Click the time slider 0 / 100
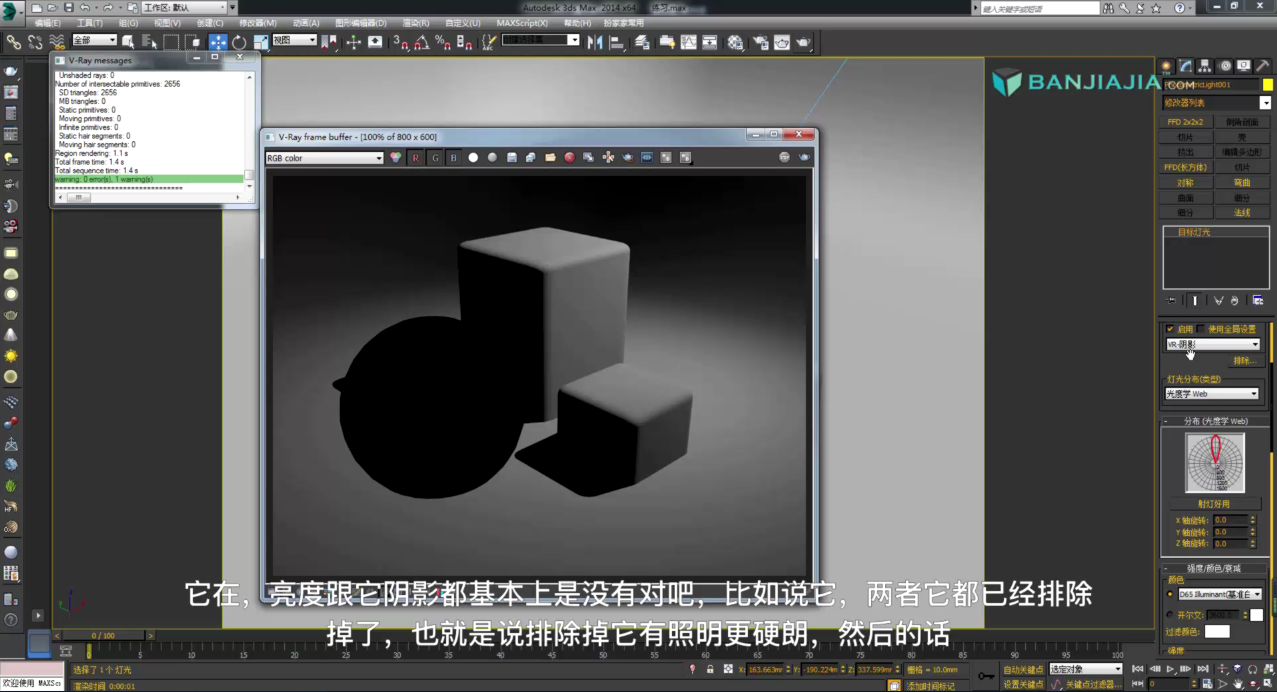 click(102, 635)
